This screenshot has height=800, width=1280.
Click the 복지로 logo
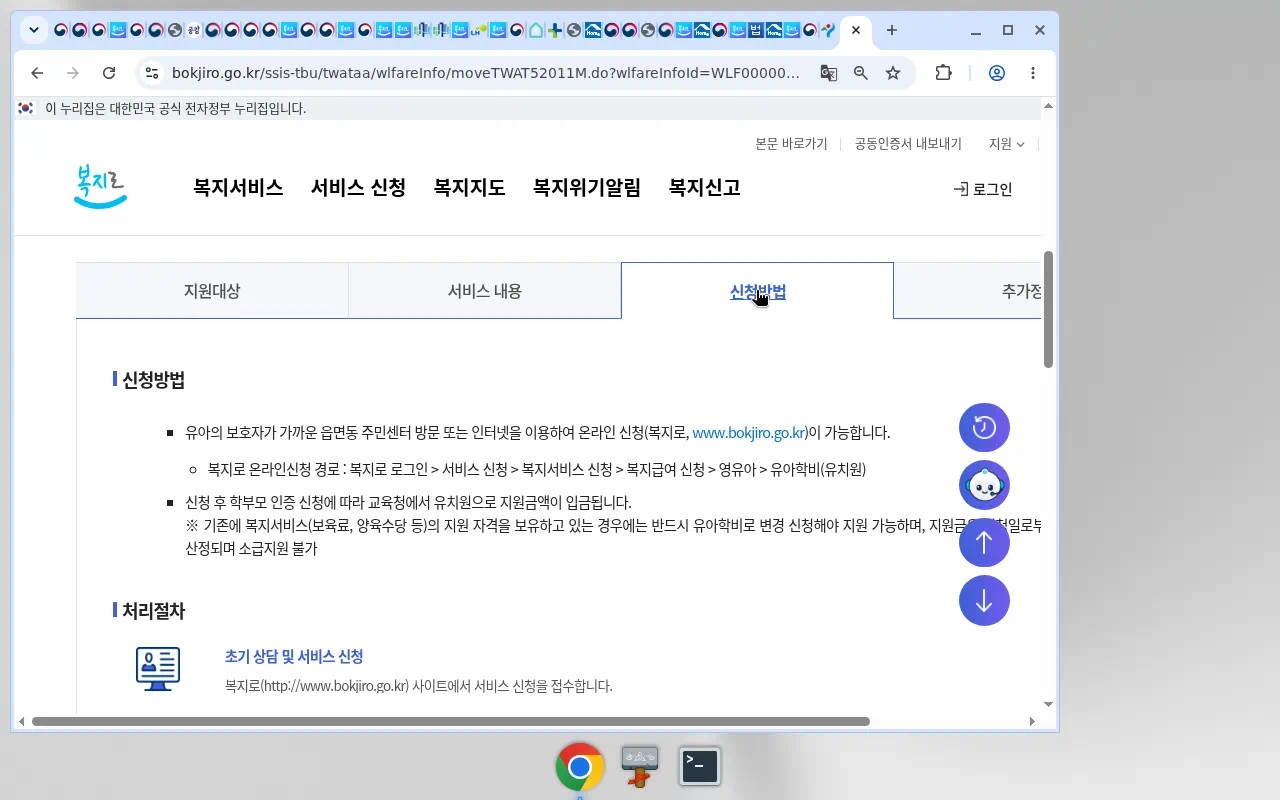pos(100,187)
